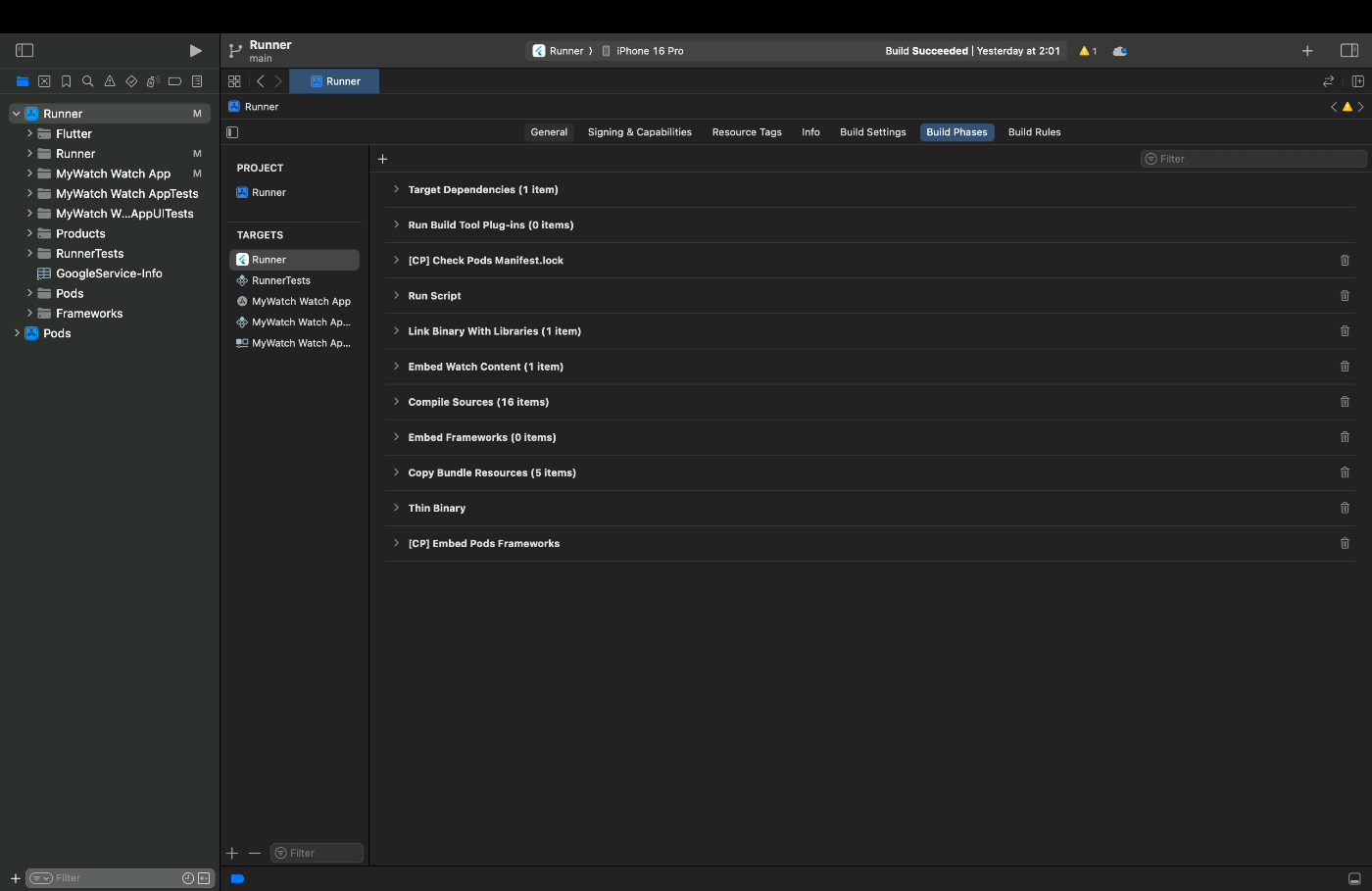This screenshot has width=1372, height=891.
Task: Expand Copy Bundle Resources phase
Action: click(396, 472)
